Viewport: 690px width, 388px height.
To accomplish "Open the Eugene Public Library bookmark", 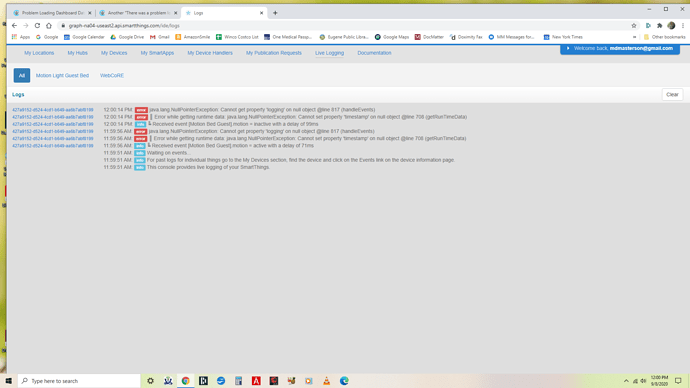I will [344, 37].
